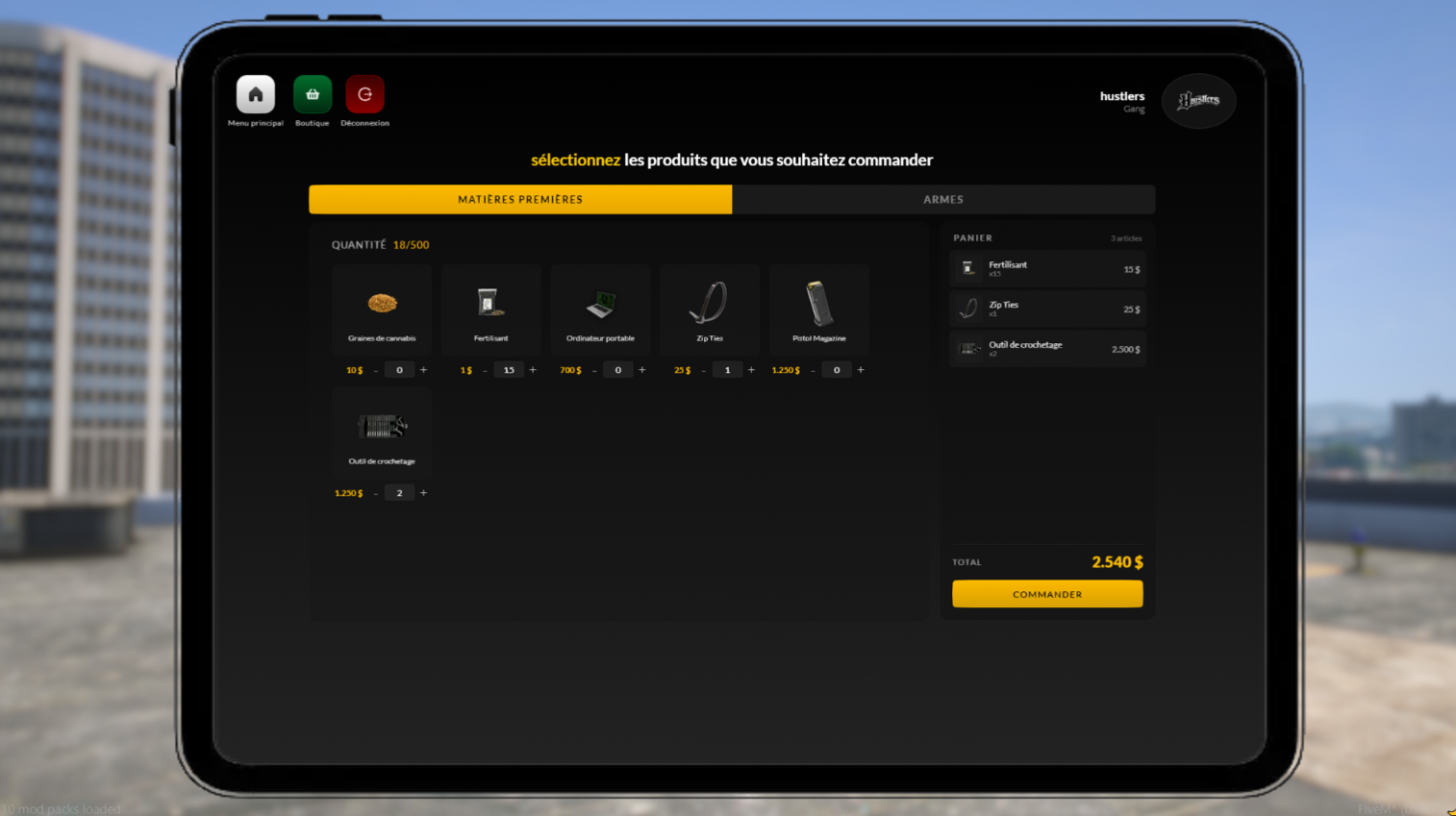1456x816 pixels.
Task: Go to Menu principal home icon
Action: (255, 94)
